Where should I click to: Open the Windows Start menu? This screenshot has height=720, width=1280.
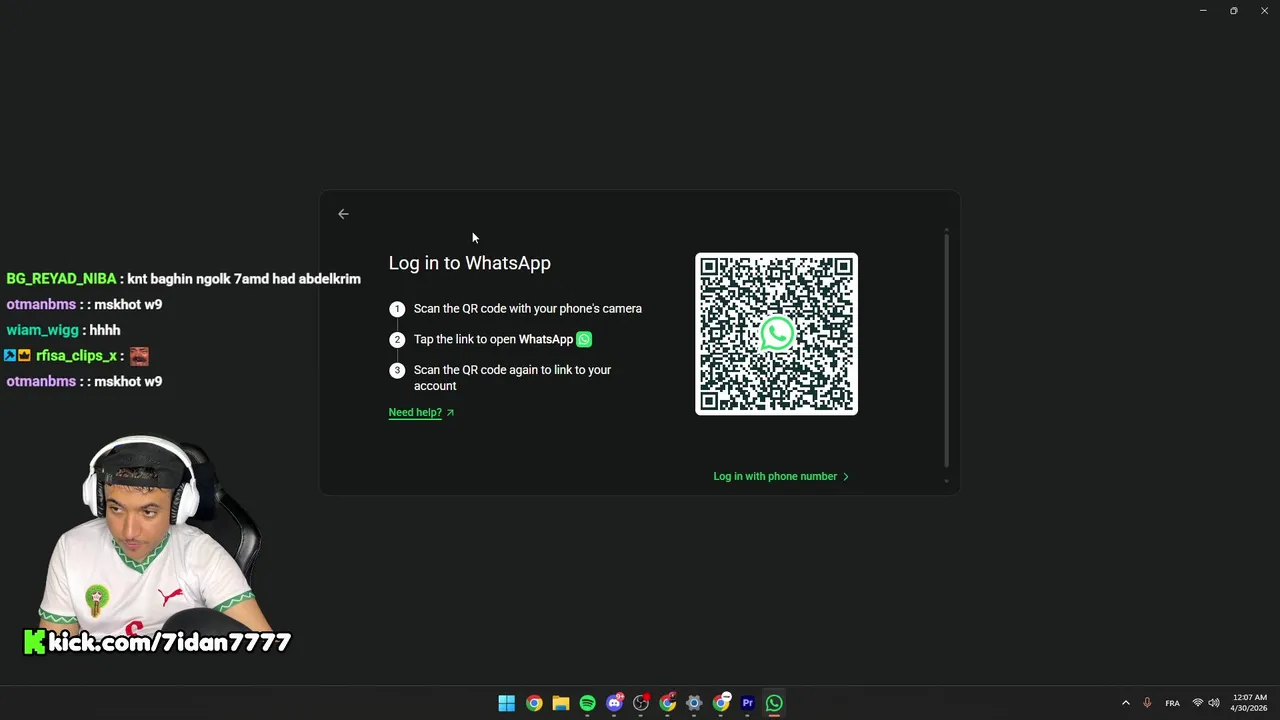pos(507,703)
